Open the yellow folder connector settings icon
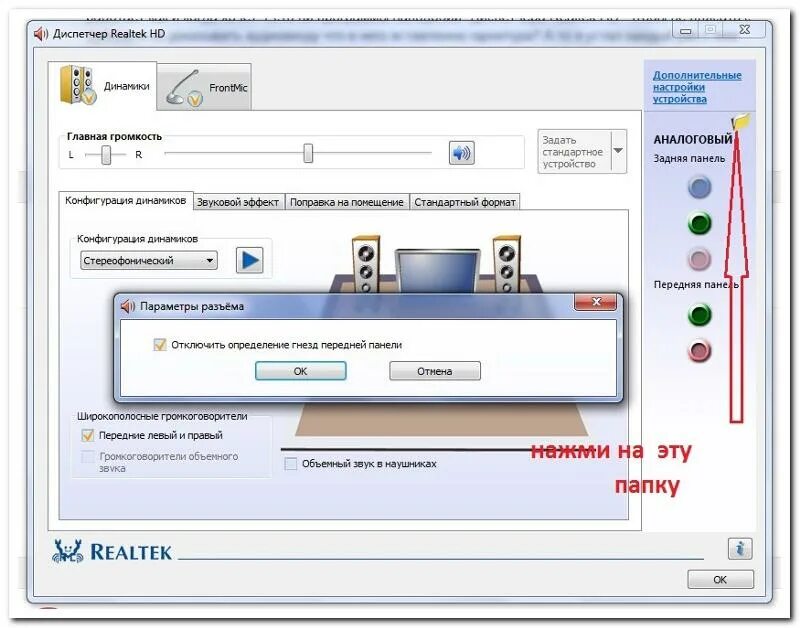Image resolution: width=800 pixels, height=628 pixels. pyautogui.click(x=741, y=122)
